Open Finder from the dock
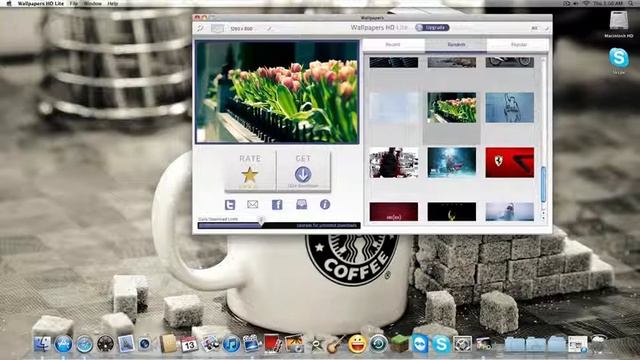Image resolution: width=640 pixels, height=360 pixels. pyautogui.click(x=42, y=344)
